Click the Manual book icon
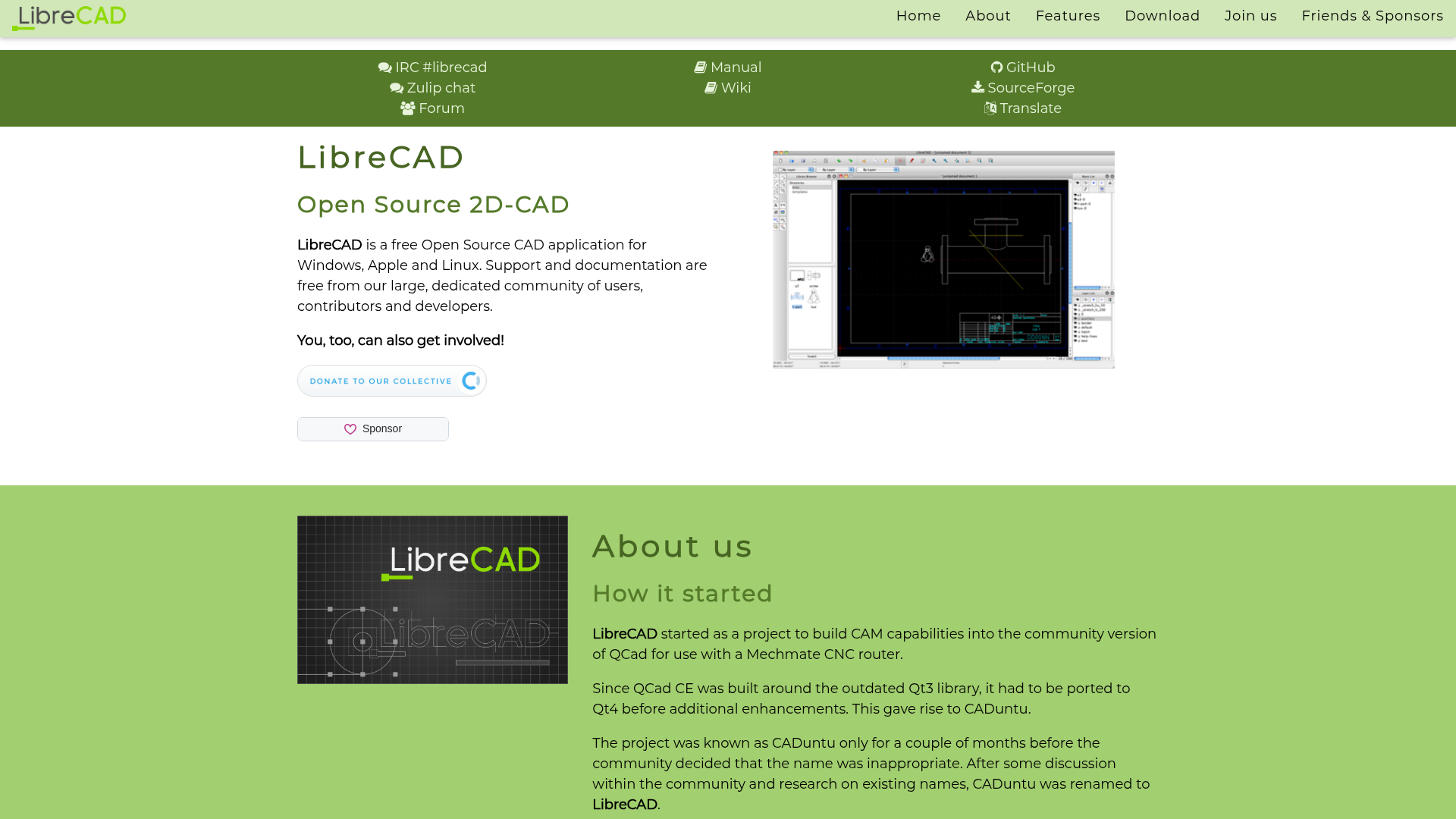Screen dimensions: 1456x819 tap(701, 67)
